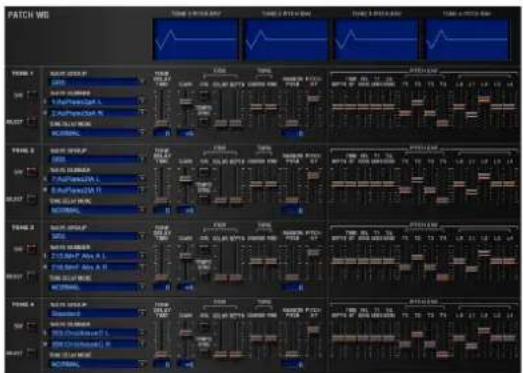Viewport: 523px width, 373px height.
Task: Open Tone 4 Delay Mode dropdown
Action: [x=97, y=364]
